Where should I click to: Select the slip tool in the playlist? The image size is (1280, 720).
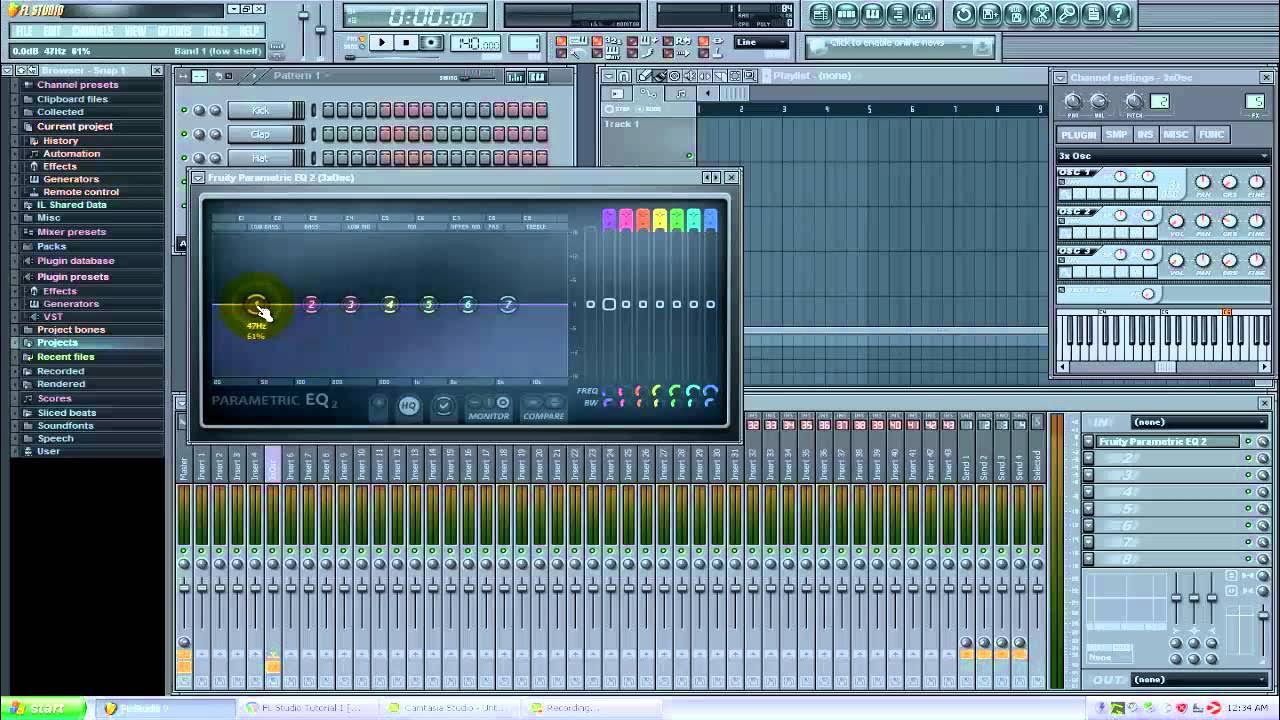coord(705,76)
